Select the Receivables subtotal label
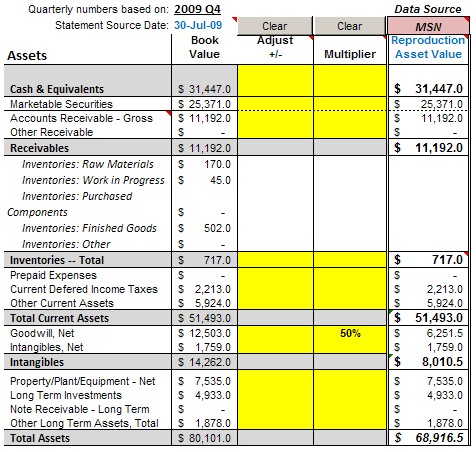Screen dimensions: 476x452 (x=39, y=148)
